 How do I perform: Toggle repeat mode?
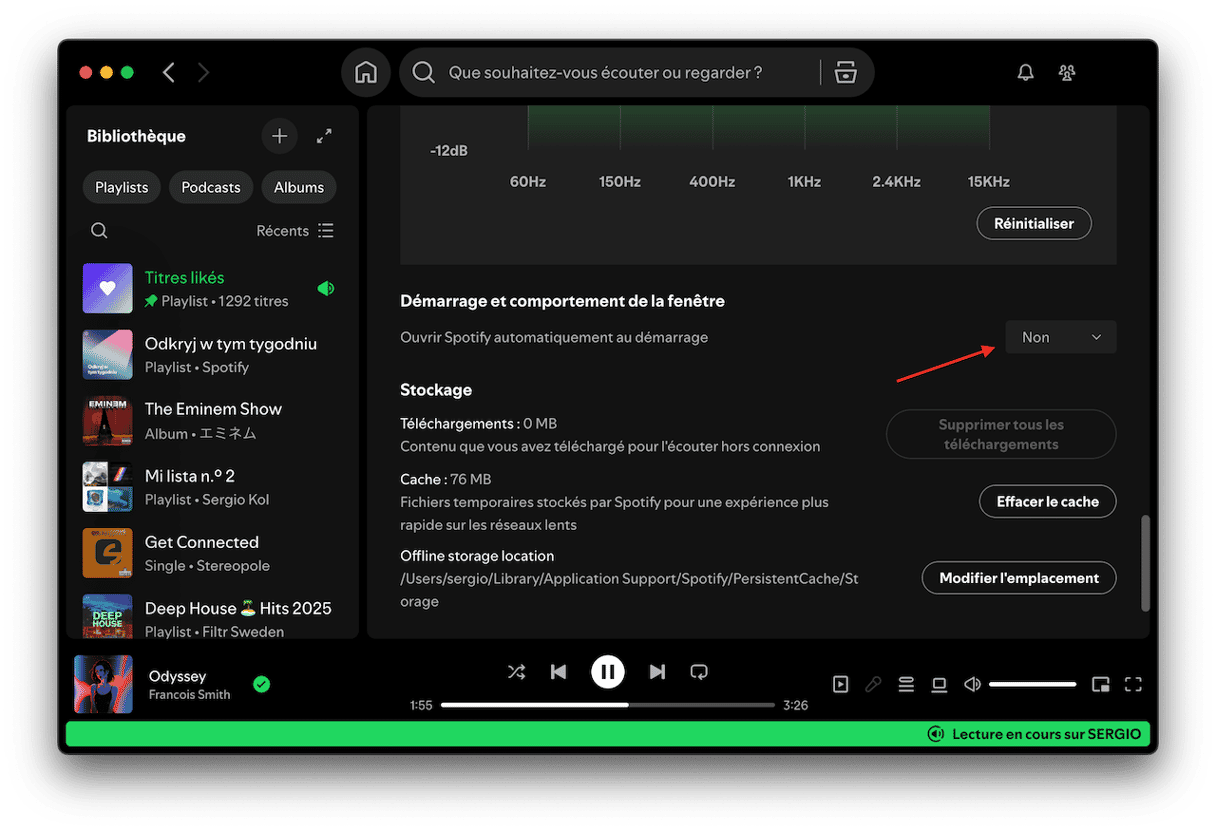[699, 672]
